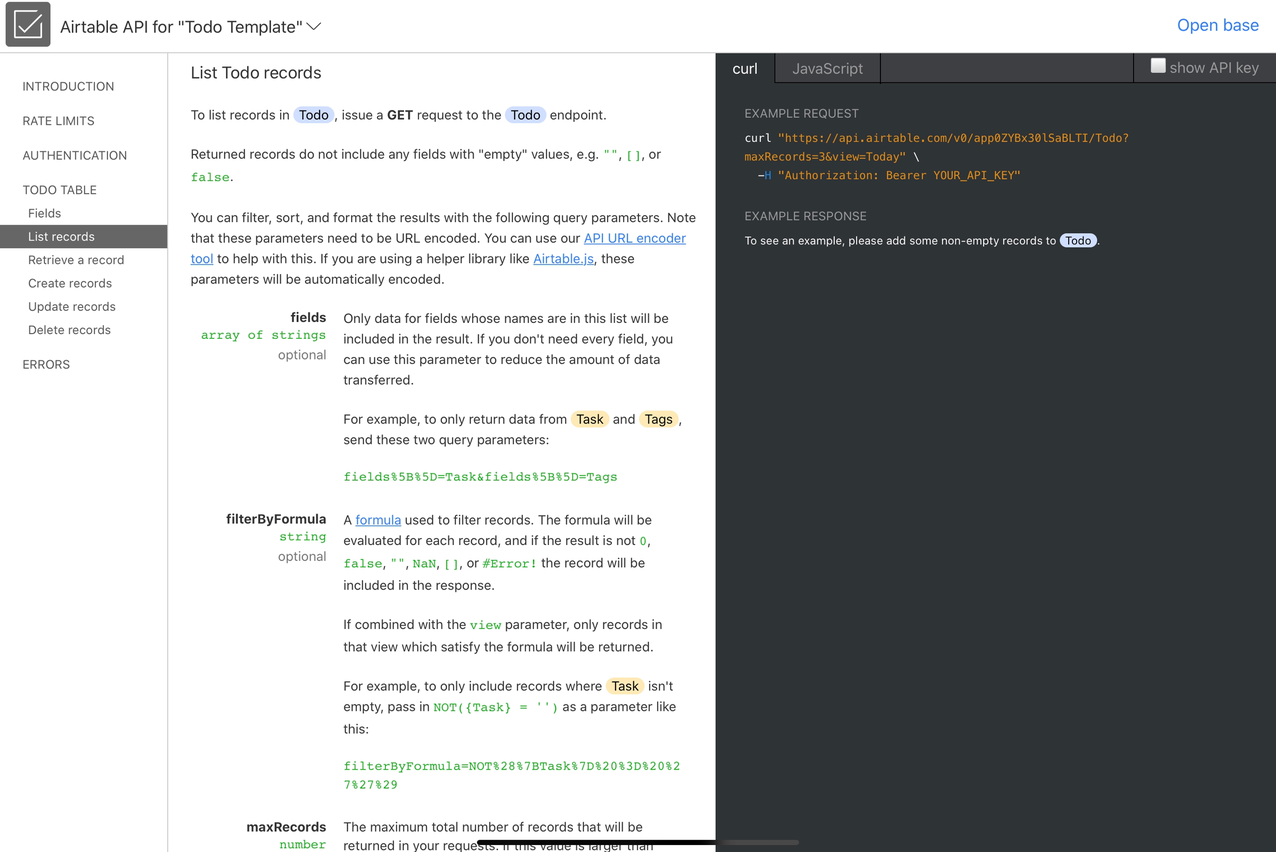Open Delete records in sidebar
The height and width of the screenshot is (852, 1276).
click(x=69, y=330)
